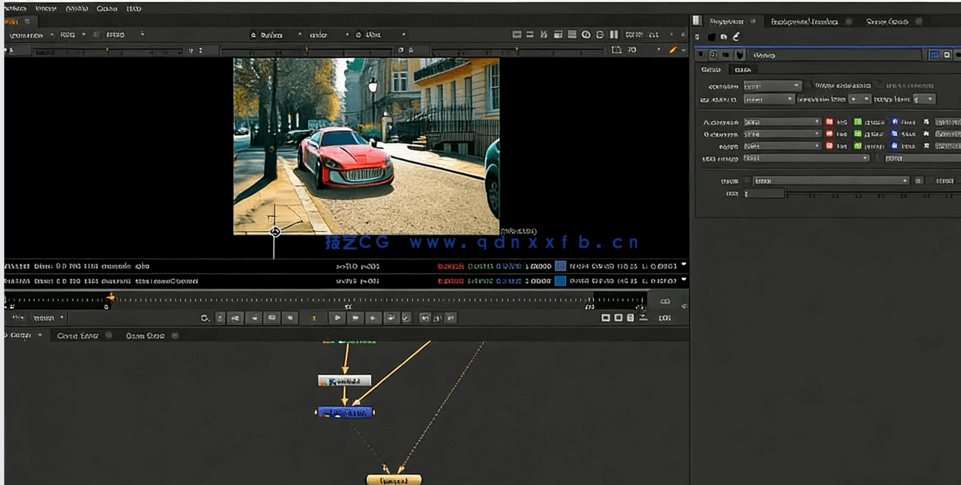
Task: Toggle the green channel checkbox in first channels row
Action: point(857,122)
